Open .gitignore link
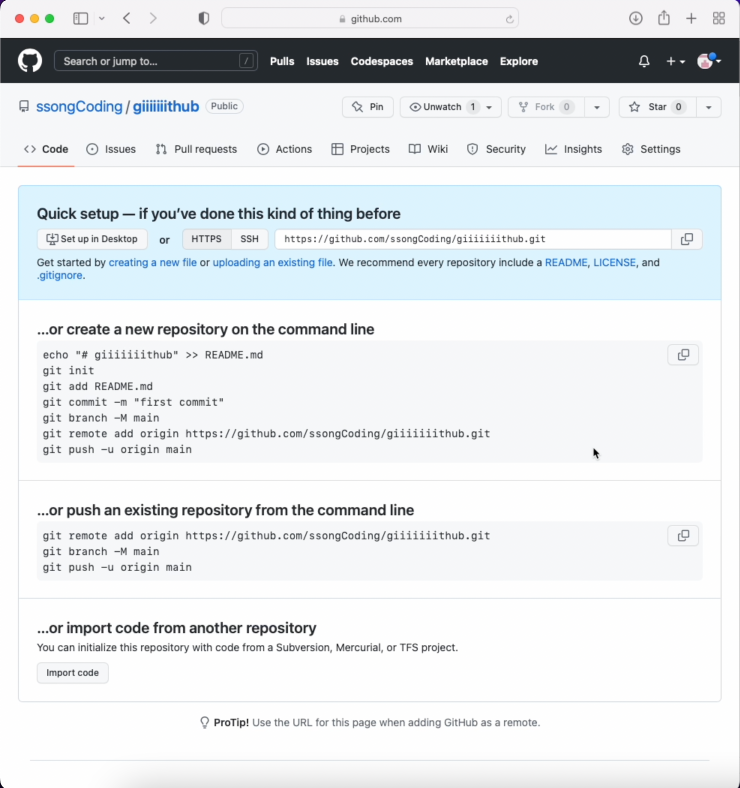The image size is (740, 788). tap(59, 275)
